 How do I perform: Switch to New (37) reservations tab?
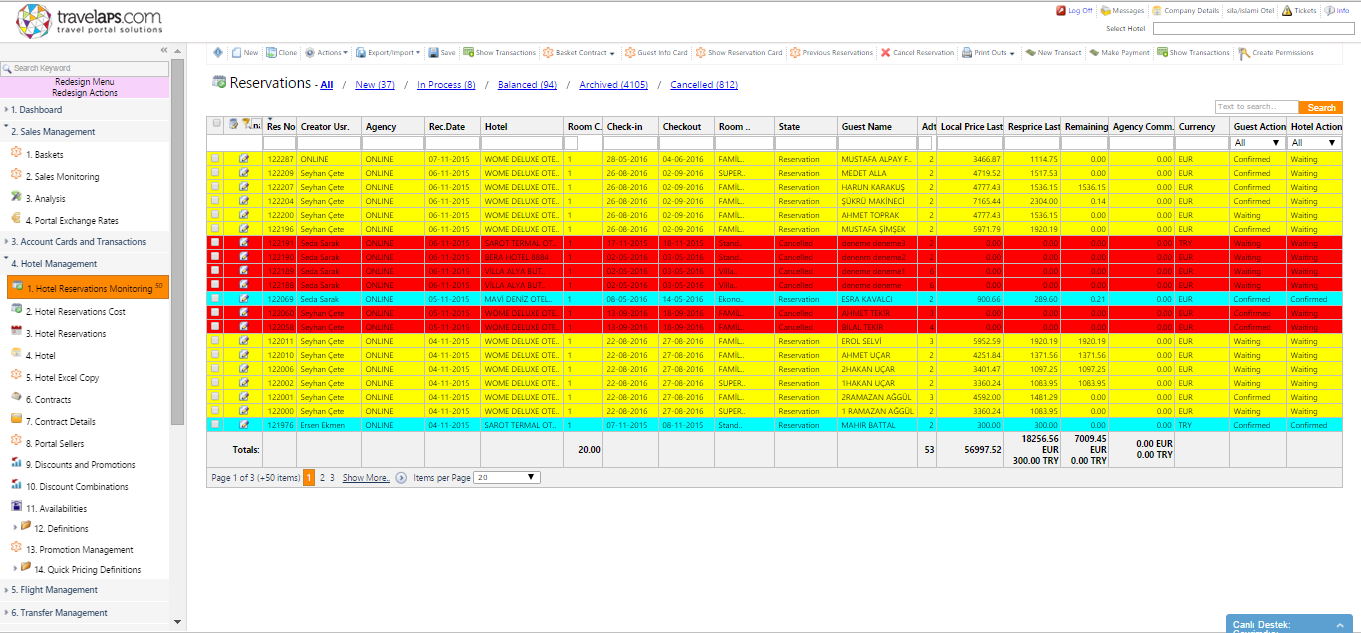(x=375, y=85)
